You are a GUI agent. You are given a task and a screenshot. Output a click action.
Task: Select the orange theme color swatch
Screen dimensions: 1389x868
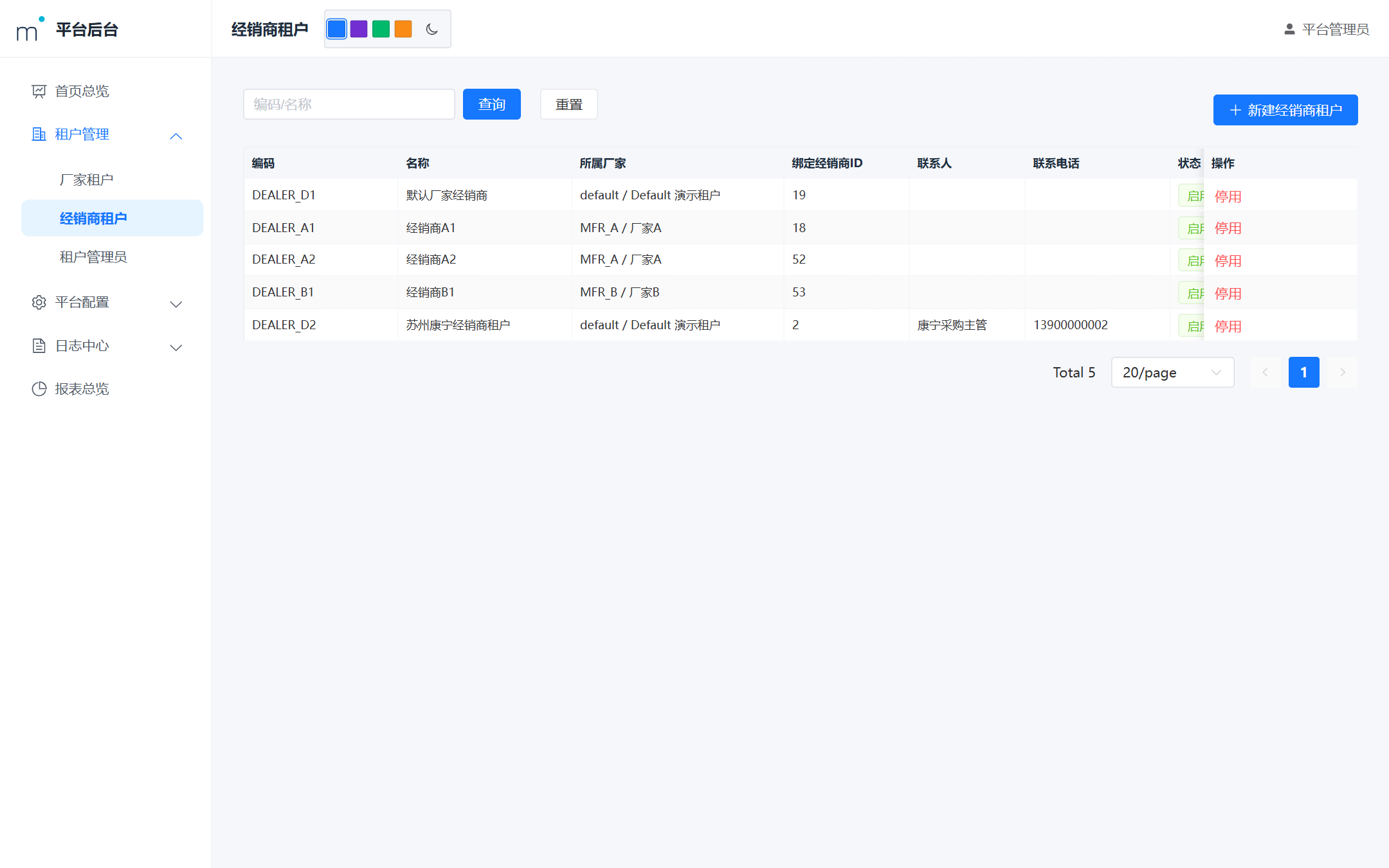(403, 29)
